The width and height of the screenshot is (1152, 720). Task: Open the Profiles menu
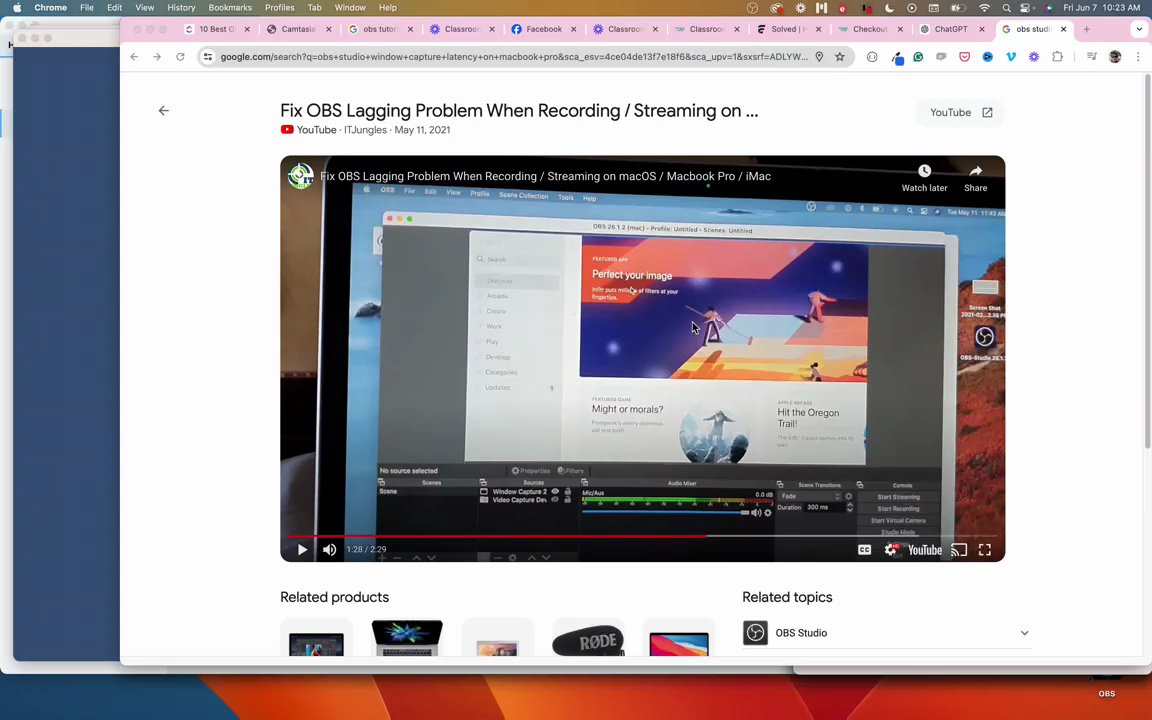tap(279, 7)
